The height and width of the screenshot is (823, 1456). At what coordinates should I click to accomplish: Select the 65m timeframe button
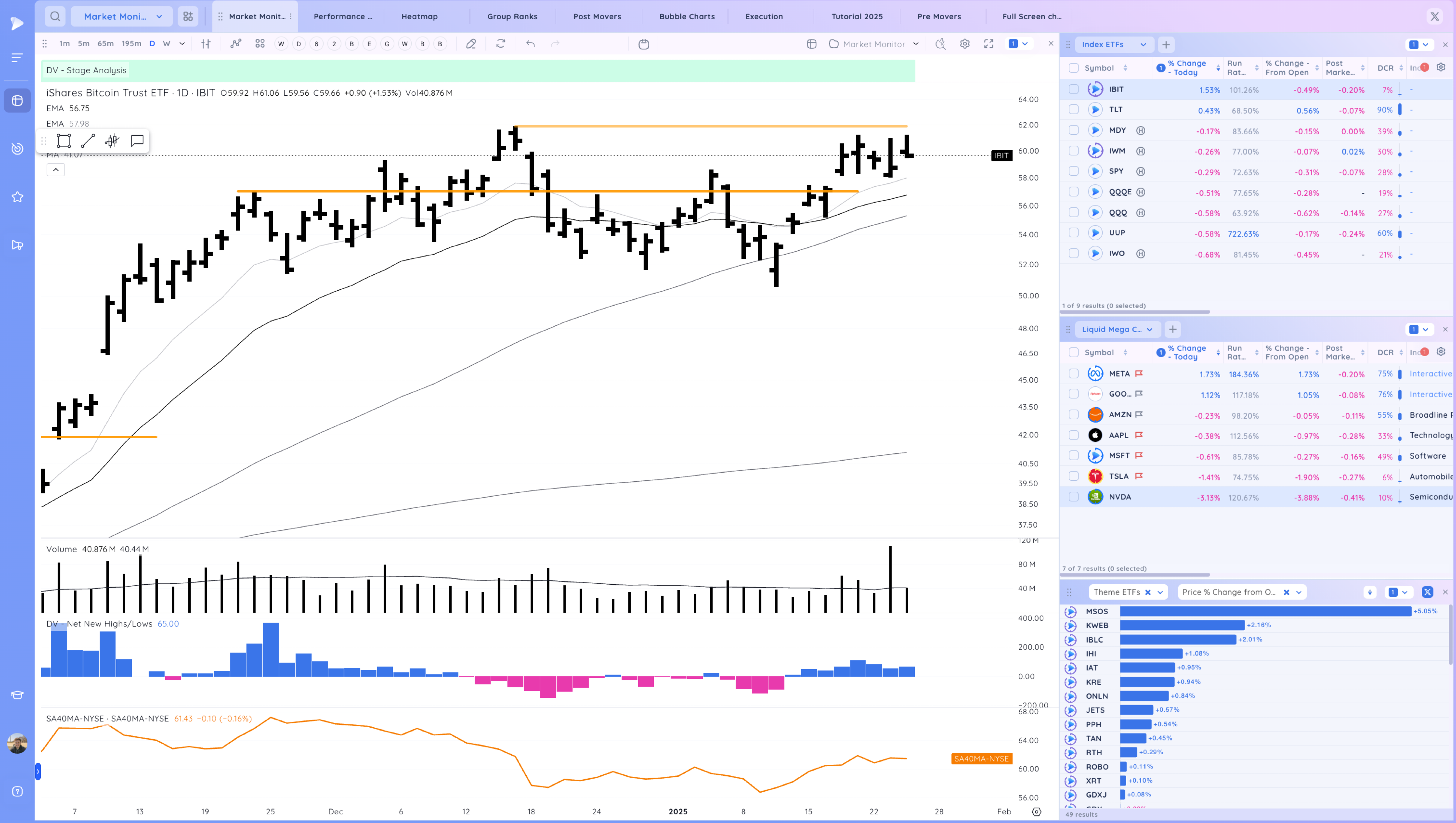click(105, 44)
